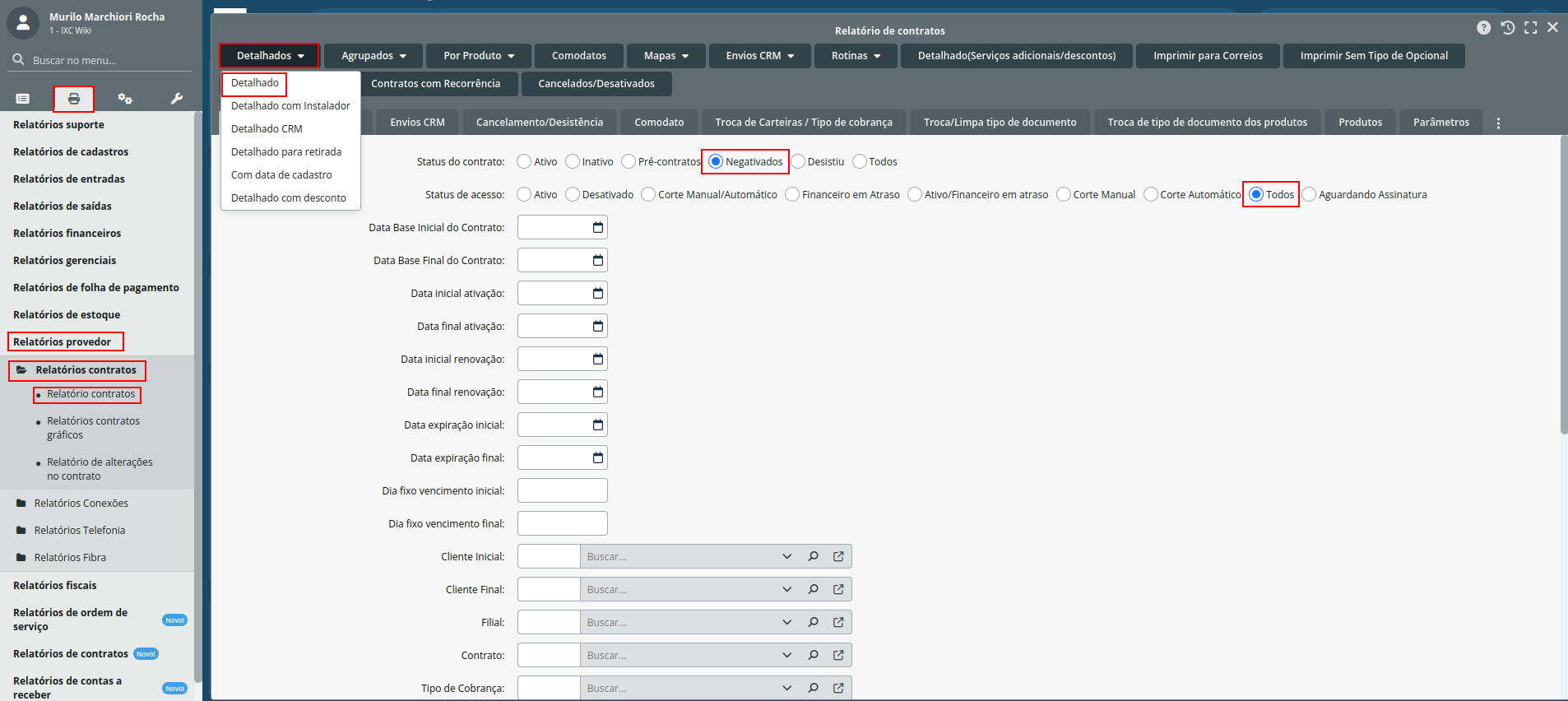
Task: Switch to Cancelamento/Desistência tab
Action: pyautogui.click(x=540, y=123)
